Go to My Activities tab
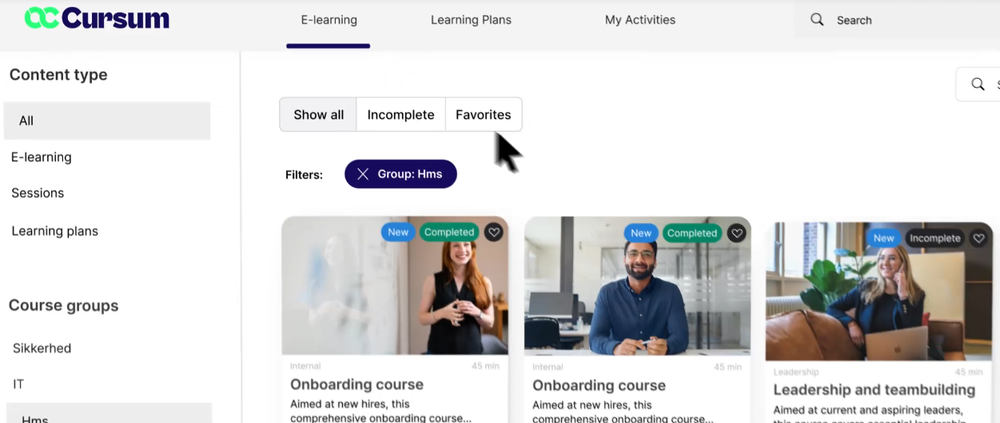Image resolution: width=1000 pixels, height=423 pixels. pos(640,20)
